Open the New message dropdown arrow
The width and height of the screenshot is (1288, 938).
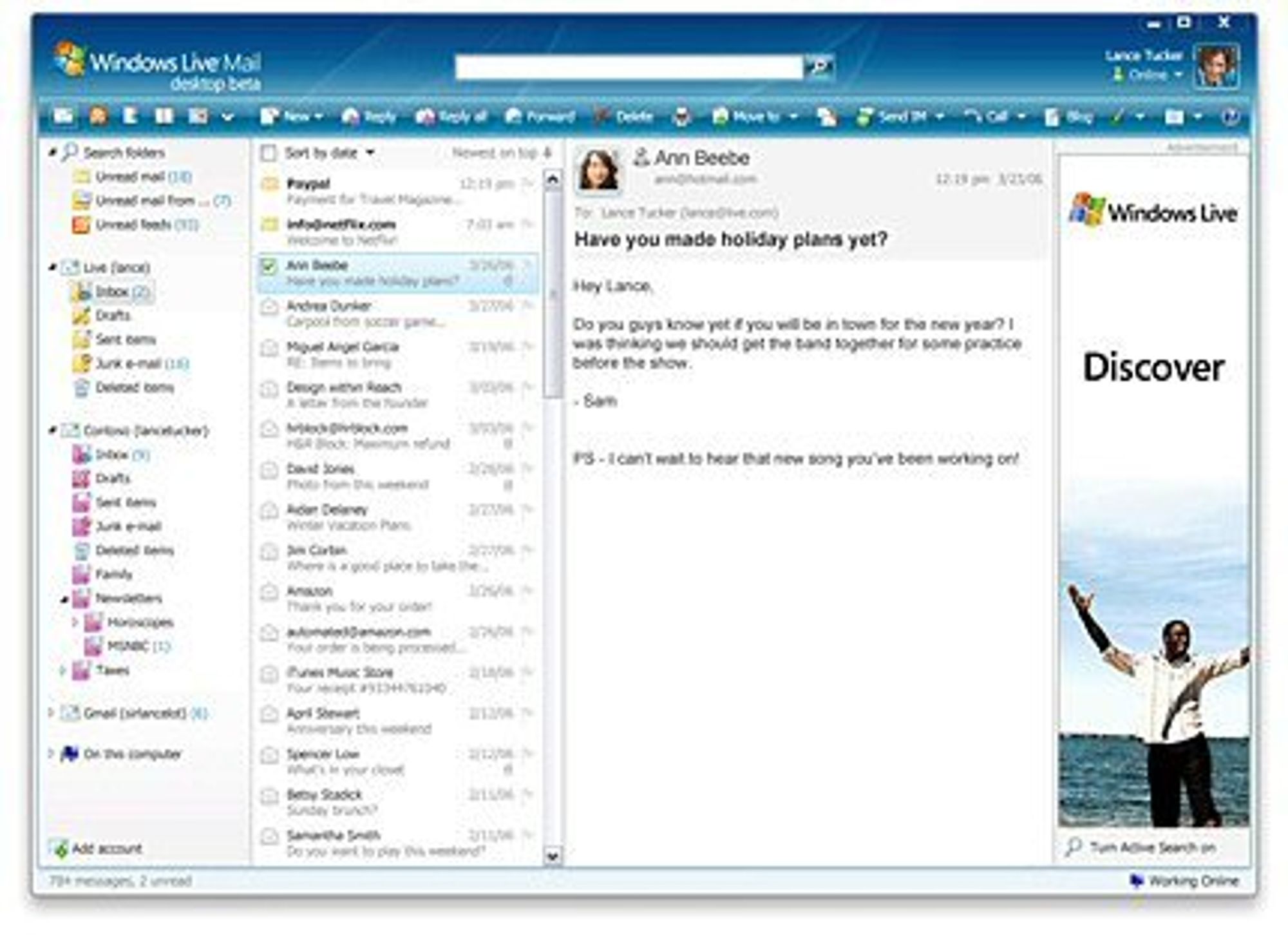[x=319, y=117]
